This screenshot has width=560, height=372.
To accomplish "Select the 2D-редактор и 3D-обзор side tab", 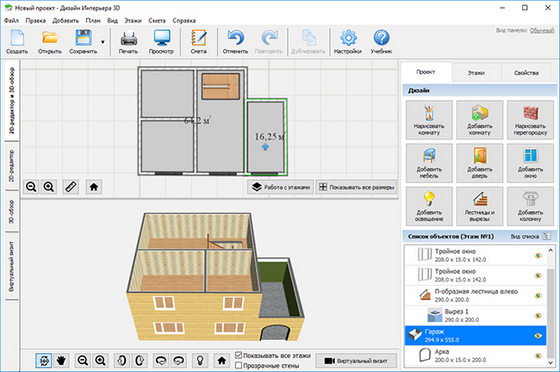I will [12, 101].
